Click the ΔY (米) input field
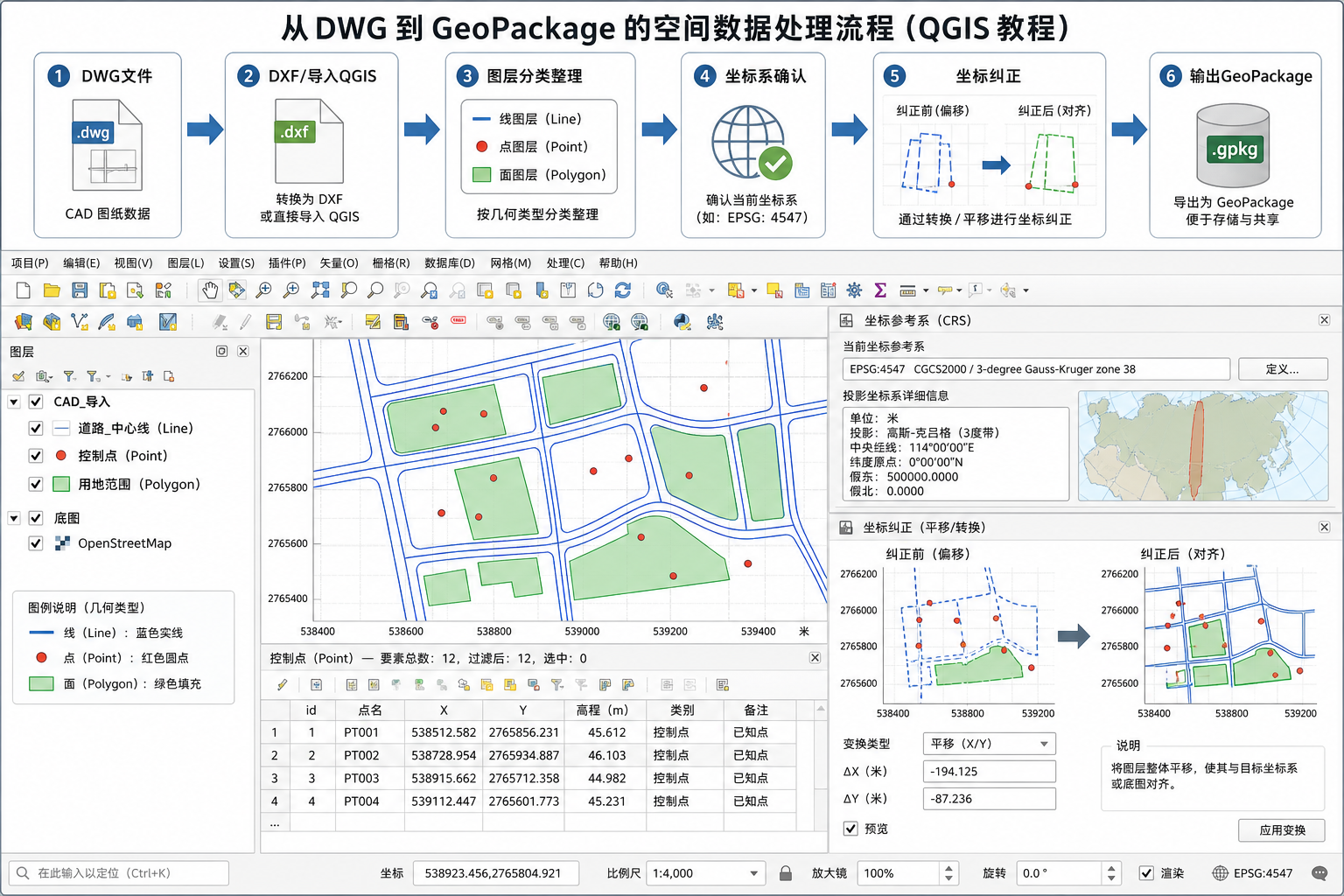 [990, 799]
